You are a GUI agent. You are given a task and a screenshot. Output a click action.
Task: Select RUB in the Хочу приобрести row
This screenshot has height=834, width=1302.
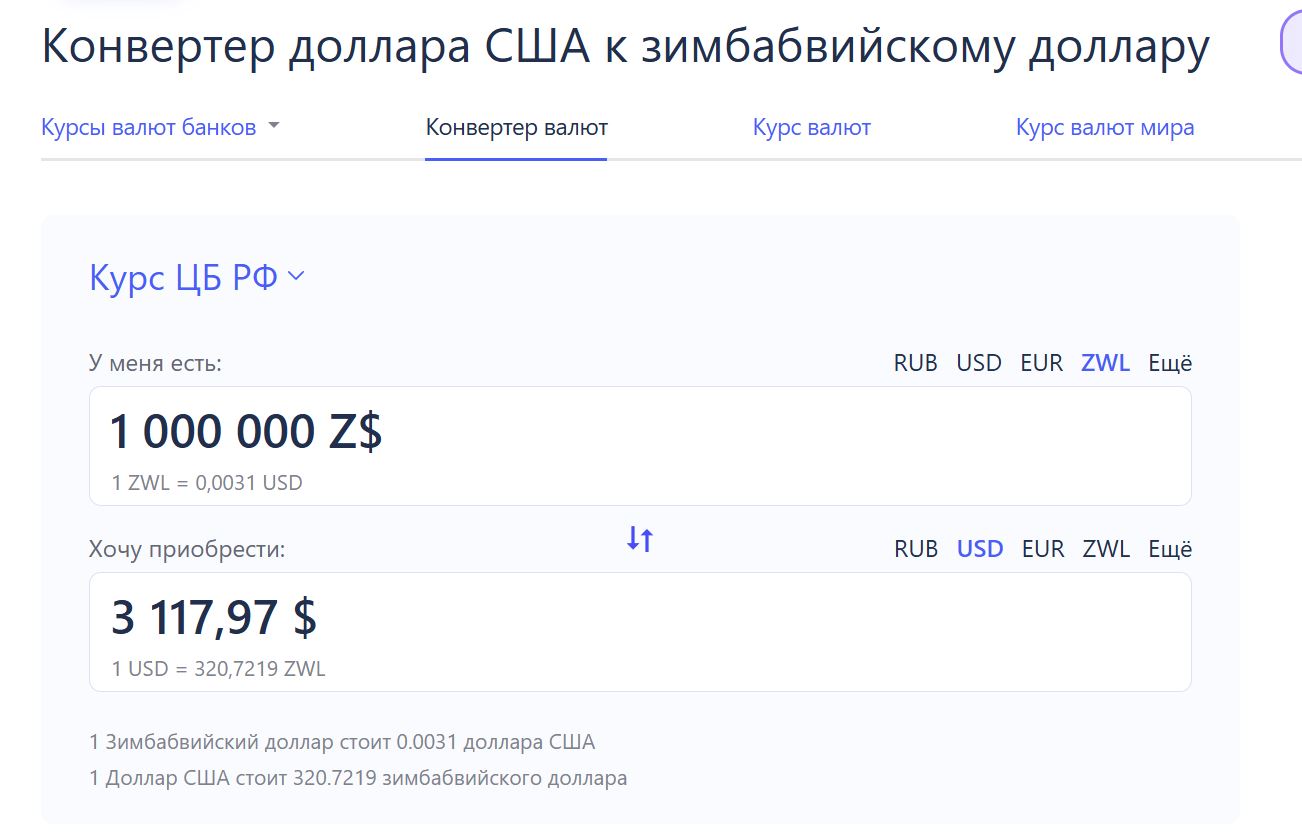tap(915, 549)
